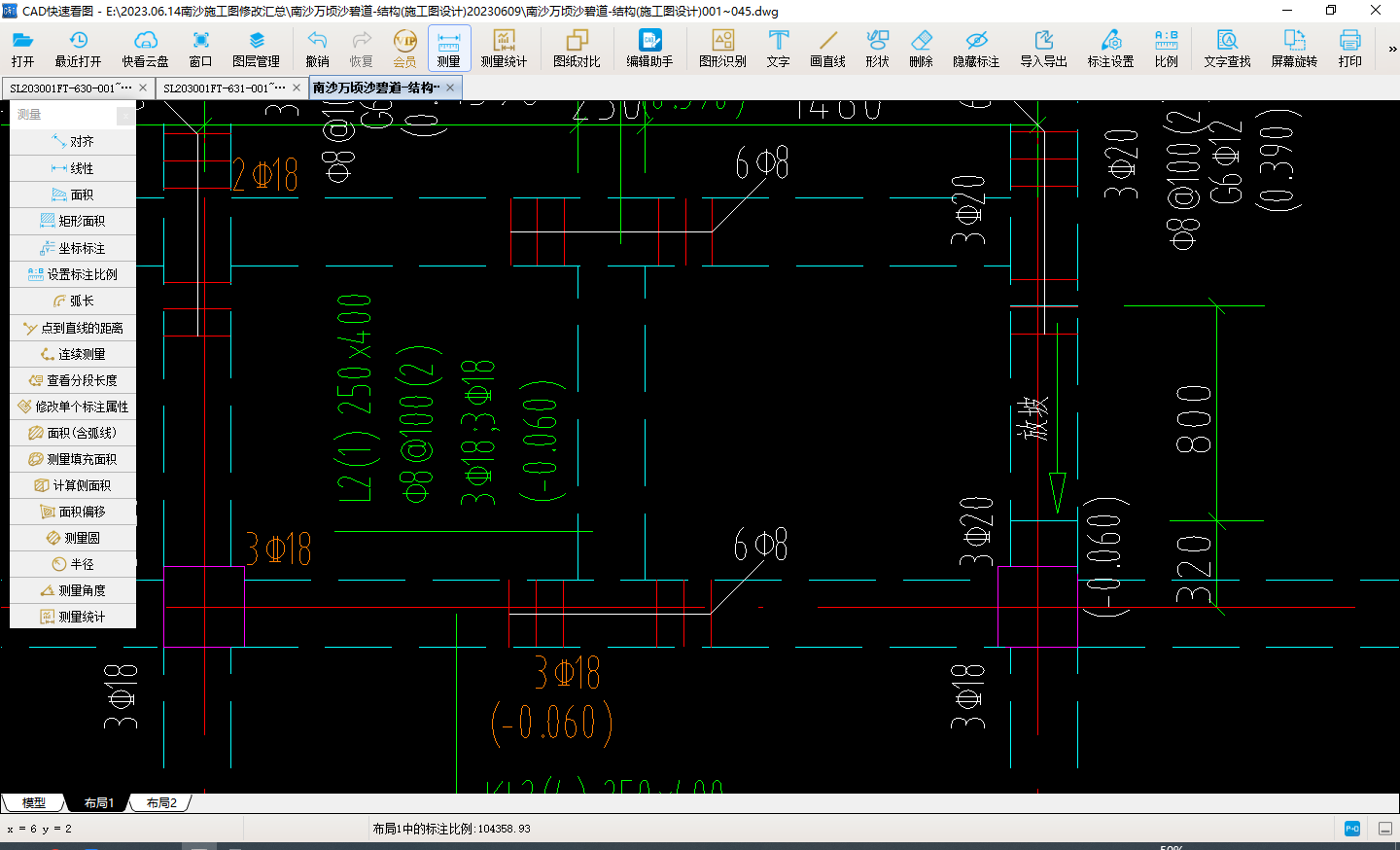Select the 形状 shape tool
Viewport: 1400px width, 850px height.
click(877, 49)
